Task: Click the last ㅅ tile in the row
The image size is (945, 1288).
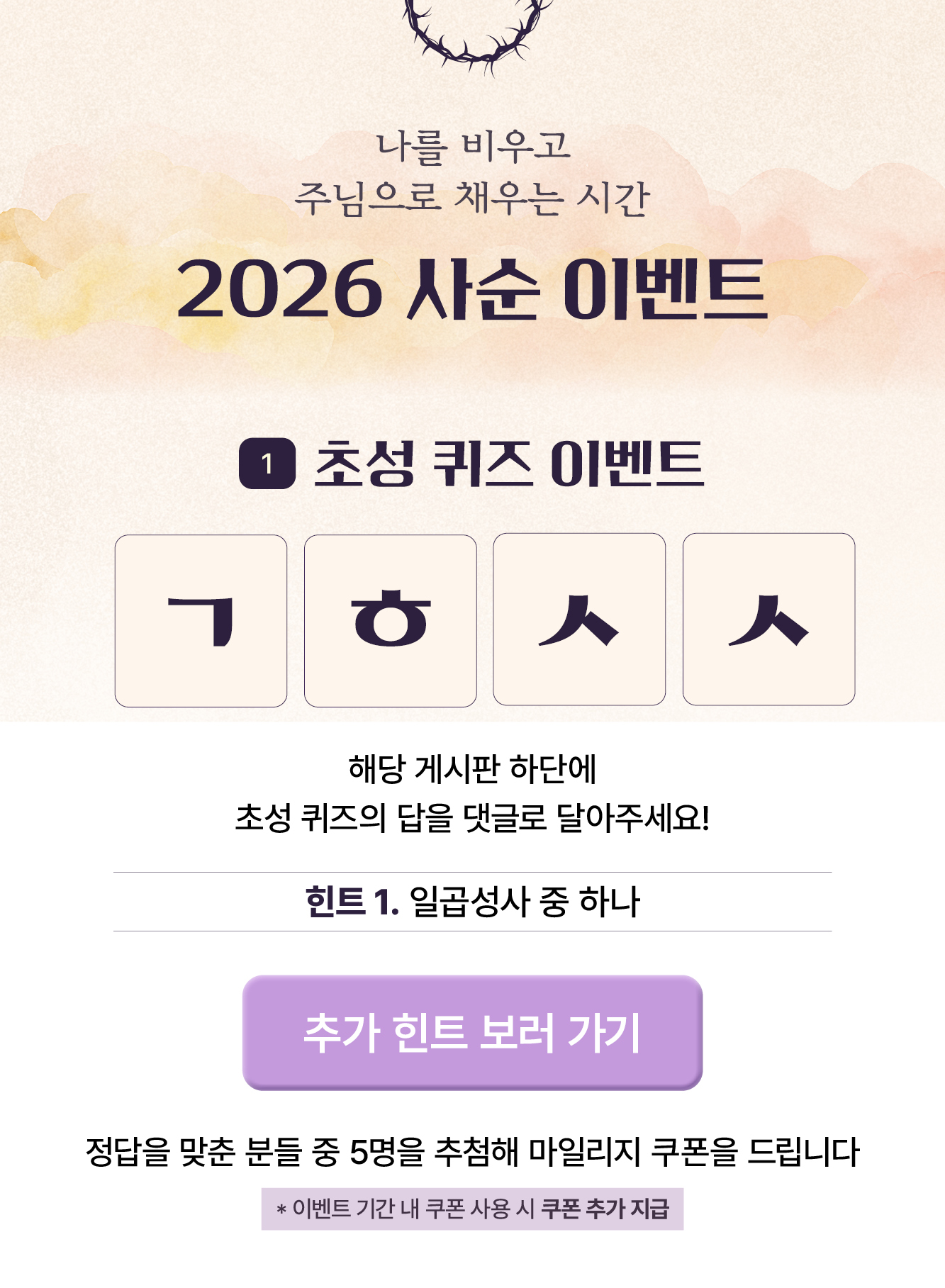Action: (768, 620)
